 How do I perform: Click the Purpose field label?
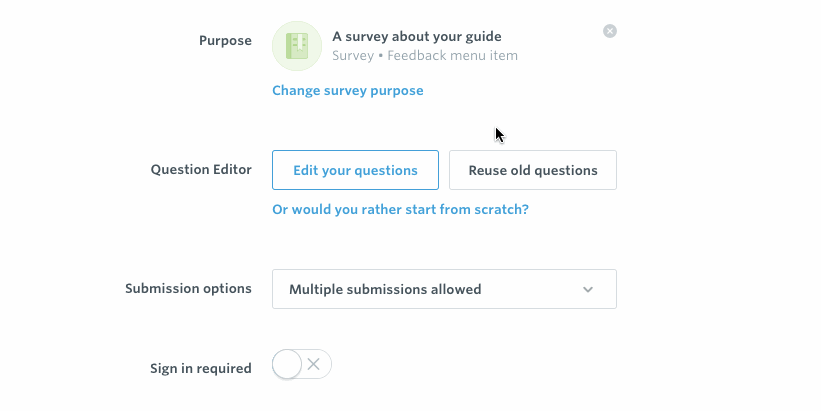pos(225,41)
